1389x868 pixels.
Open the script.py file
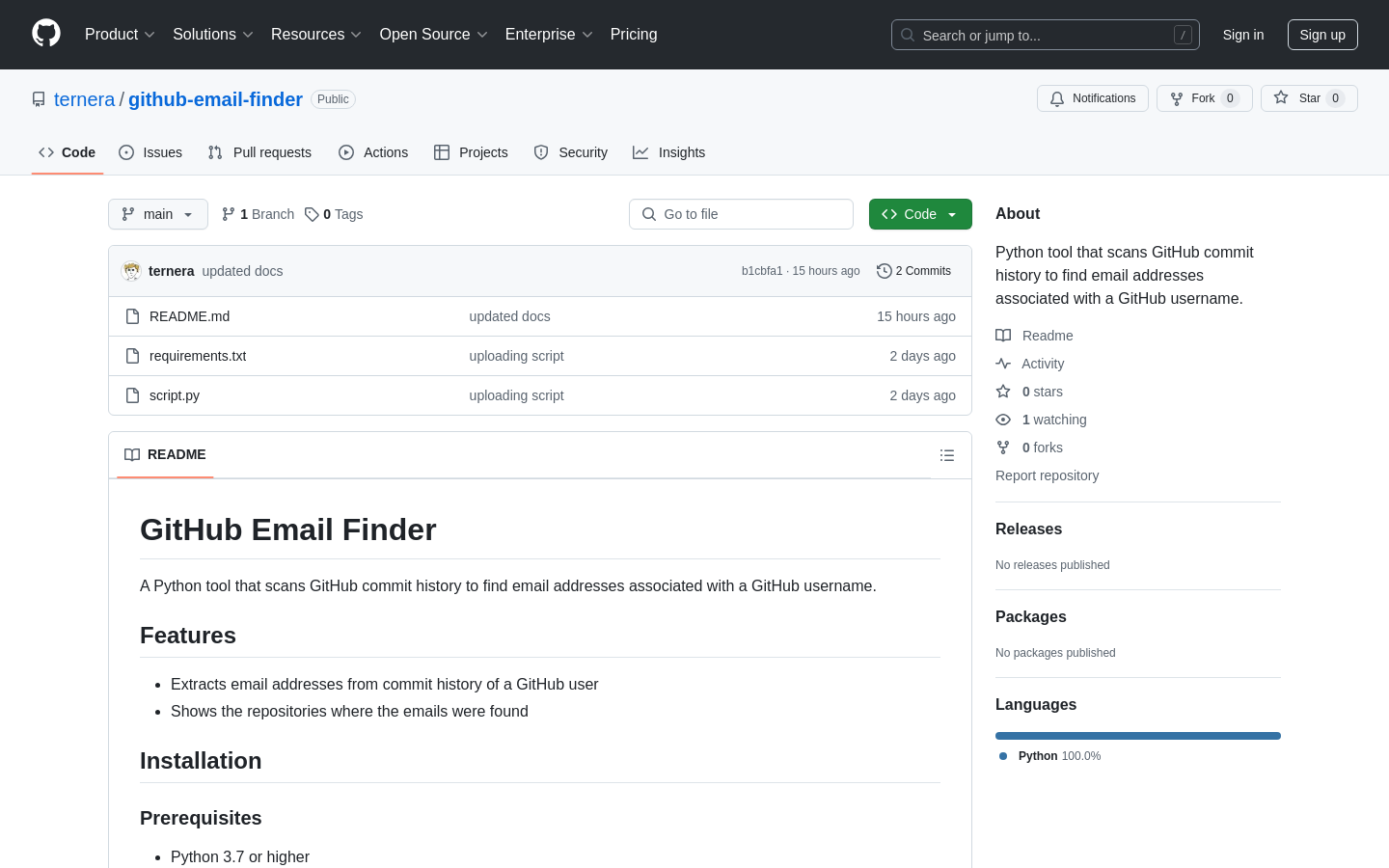point(175,395)
